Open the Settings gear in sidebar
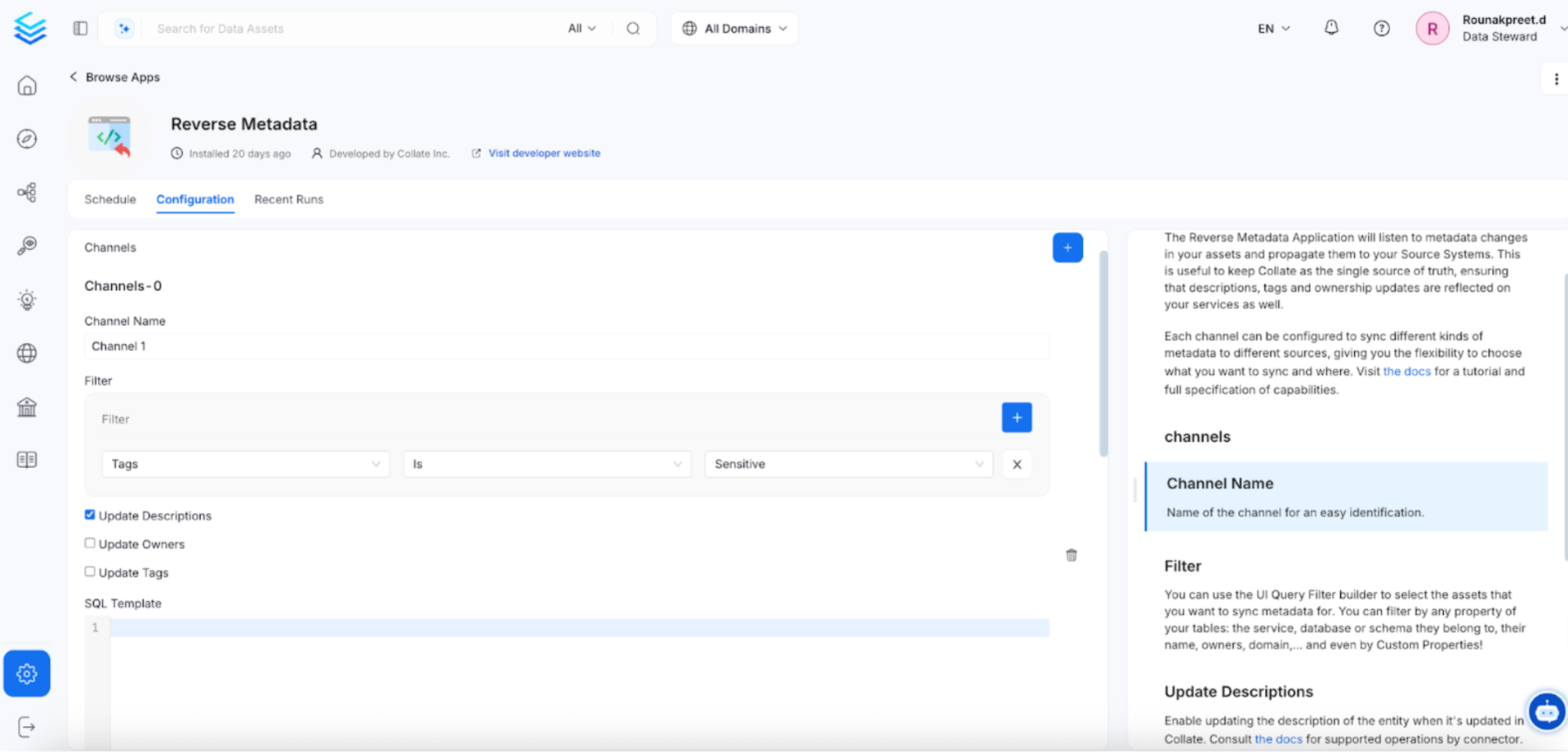This screenshot has width=1568, height=754. tap(27, 673)
